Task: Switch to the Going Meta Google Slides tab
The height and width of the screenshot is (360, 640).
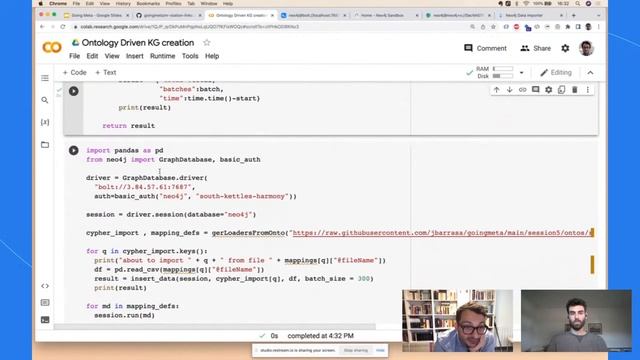Action: (96, 15)
